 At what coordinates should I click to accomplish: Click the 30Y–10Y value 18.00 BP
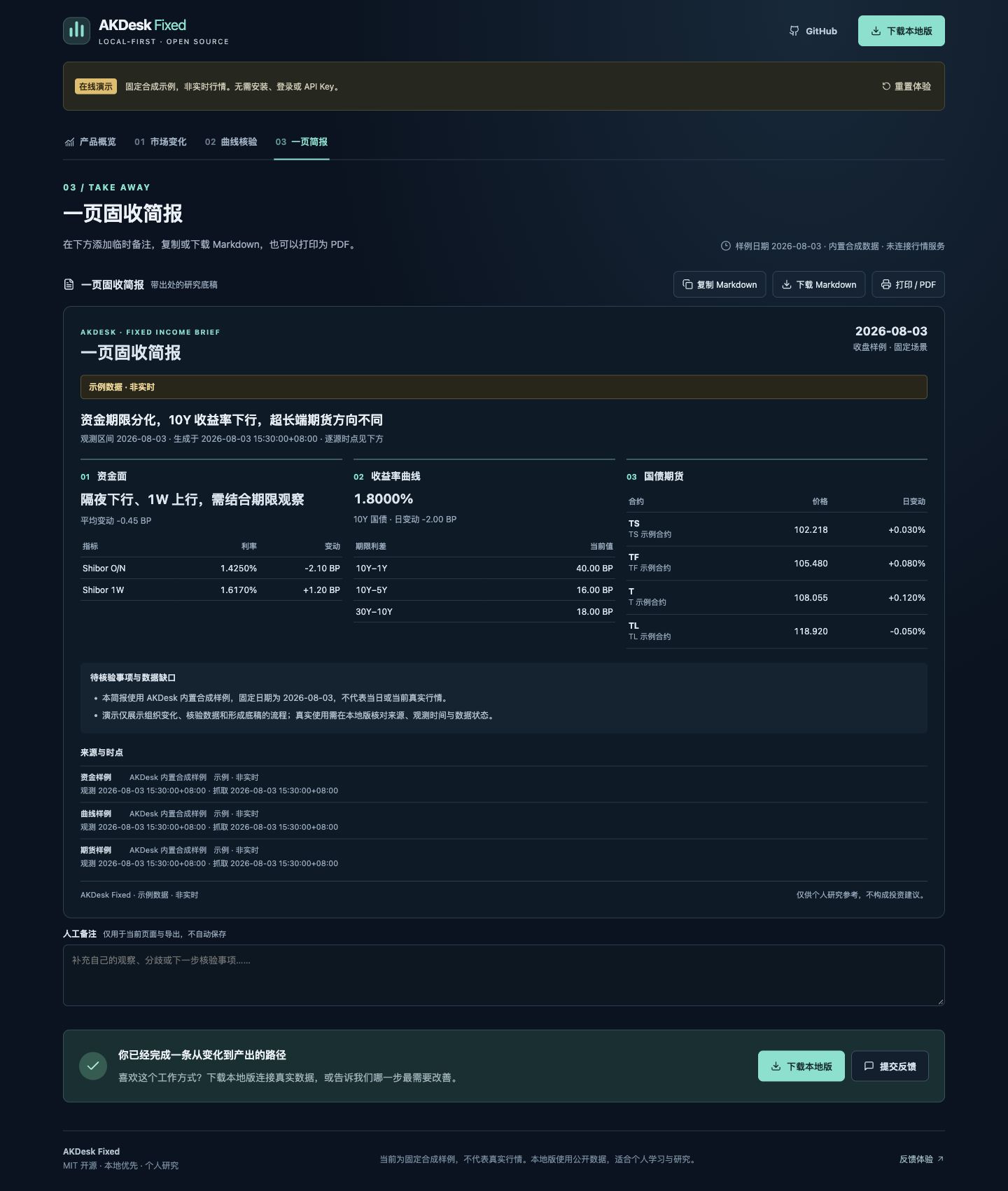pyautogui.click(x=595, y=612)
